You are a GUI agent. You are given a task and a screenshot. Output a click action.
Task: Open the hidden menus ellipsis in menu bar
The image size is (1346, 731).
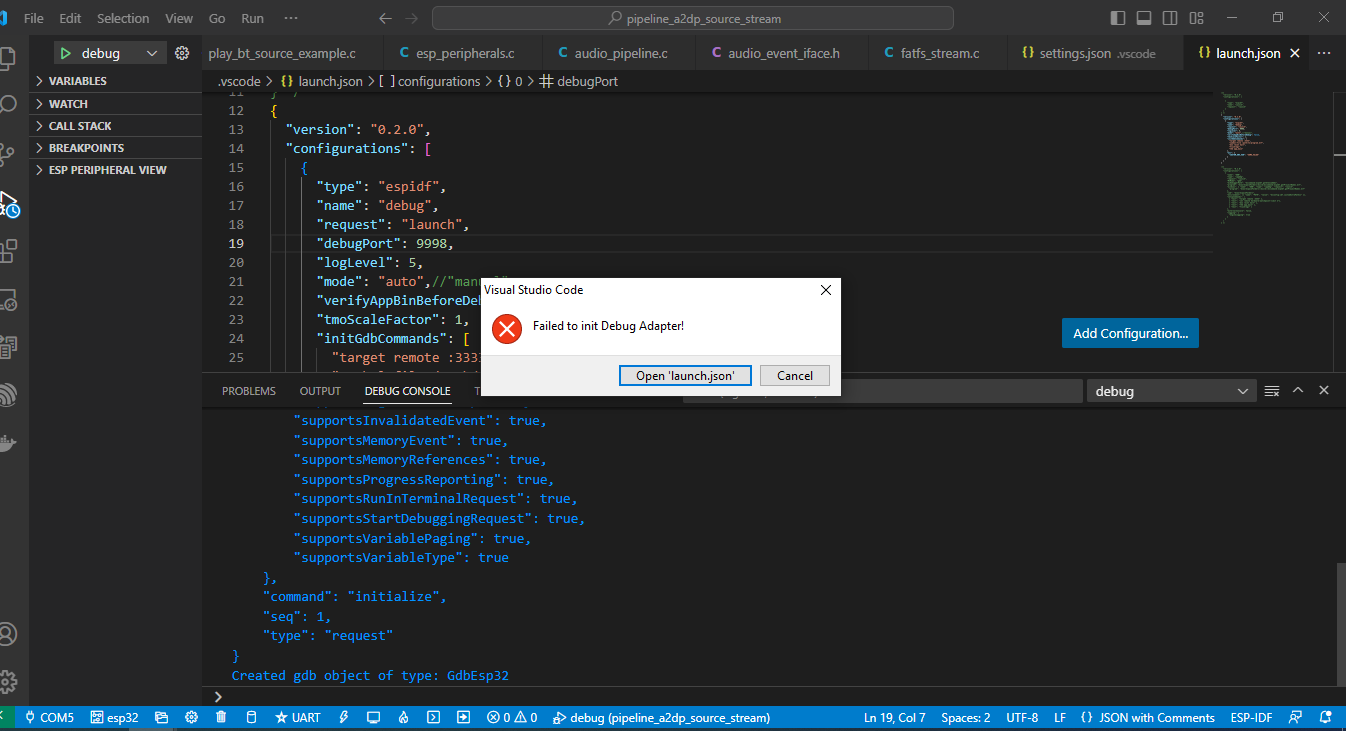[291, 18]
